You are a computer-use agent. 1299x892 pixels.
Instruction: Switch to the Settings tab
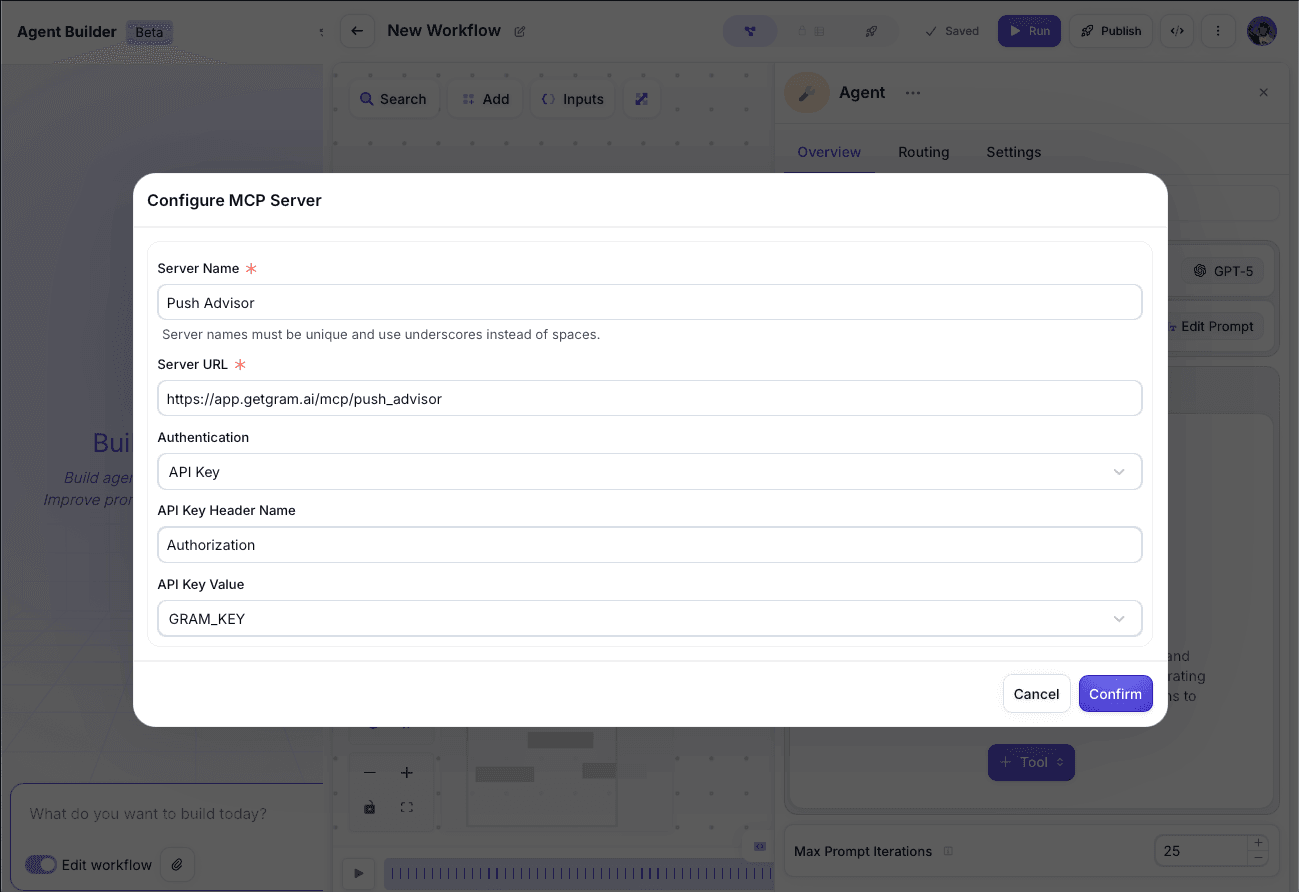click(1013, 152)
